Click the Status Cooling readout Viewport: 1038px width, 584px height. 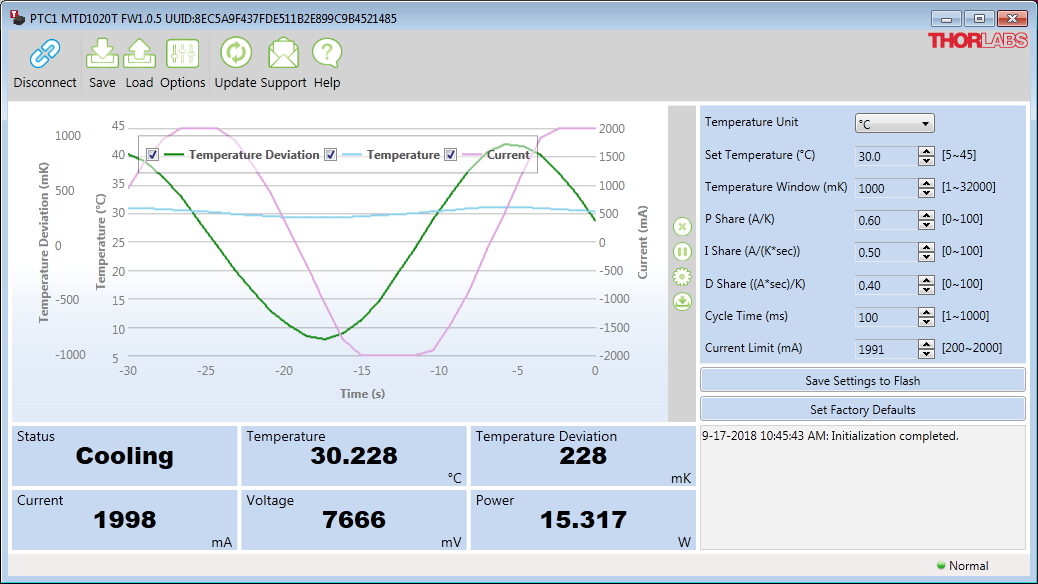(124, 456)
